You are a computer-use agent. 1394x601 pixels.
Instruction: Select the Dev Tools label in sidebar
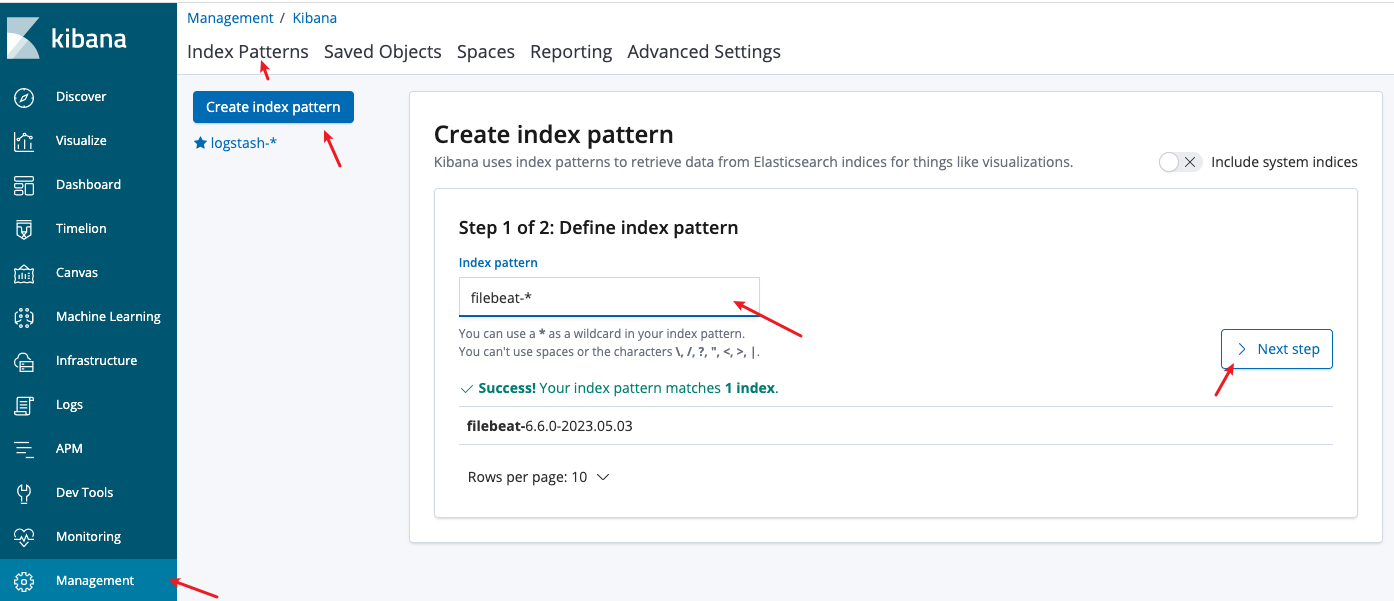pyautogui.click(x=84, y=493)
